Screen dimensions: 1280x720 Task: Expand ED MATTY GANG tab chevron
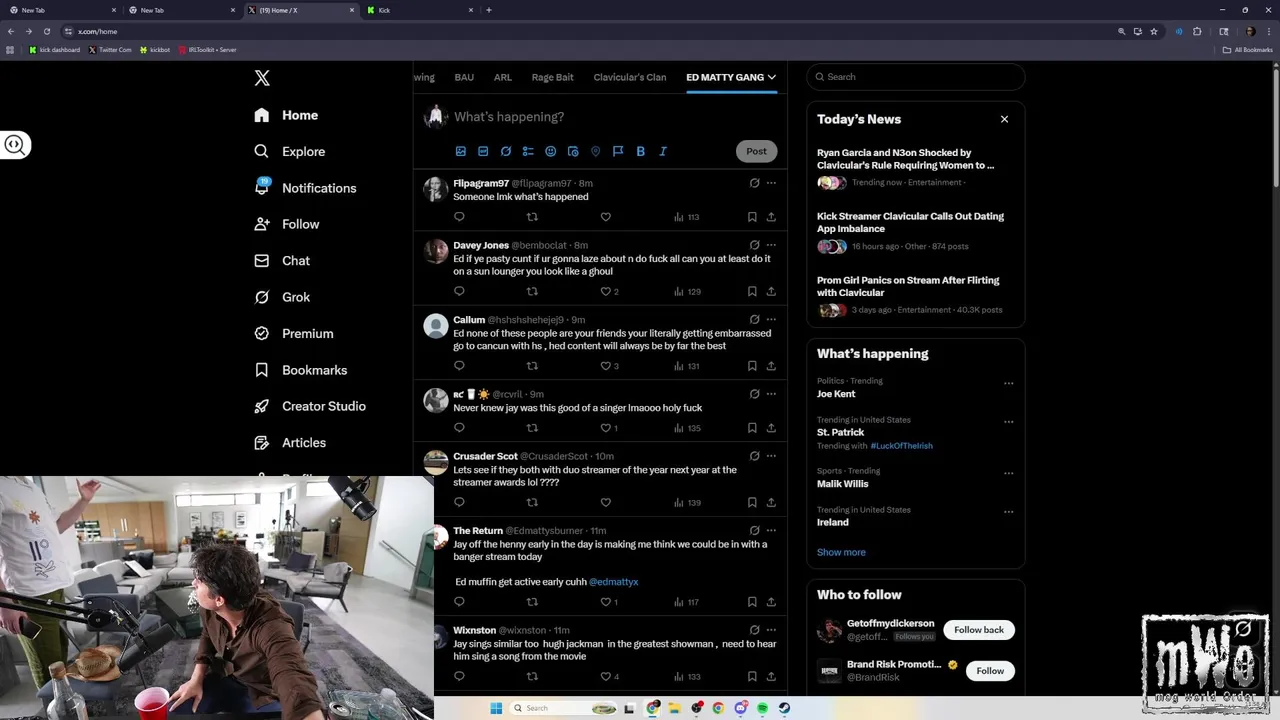tap(771, 77)
